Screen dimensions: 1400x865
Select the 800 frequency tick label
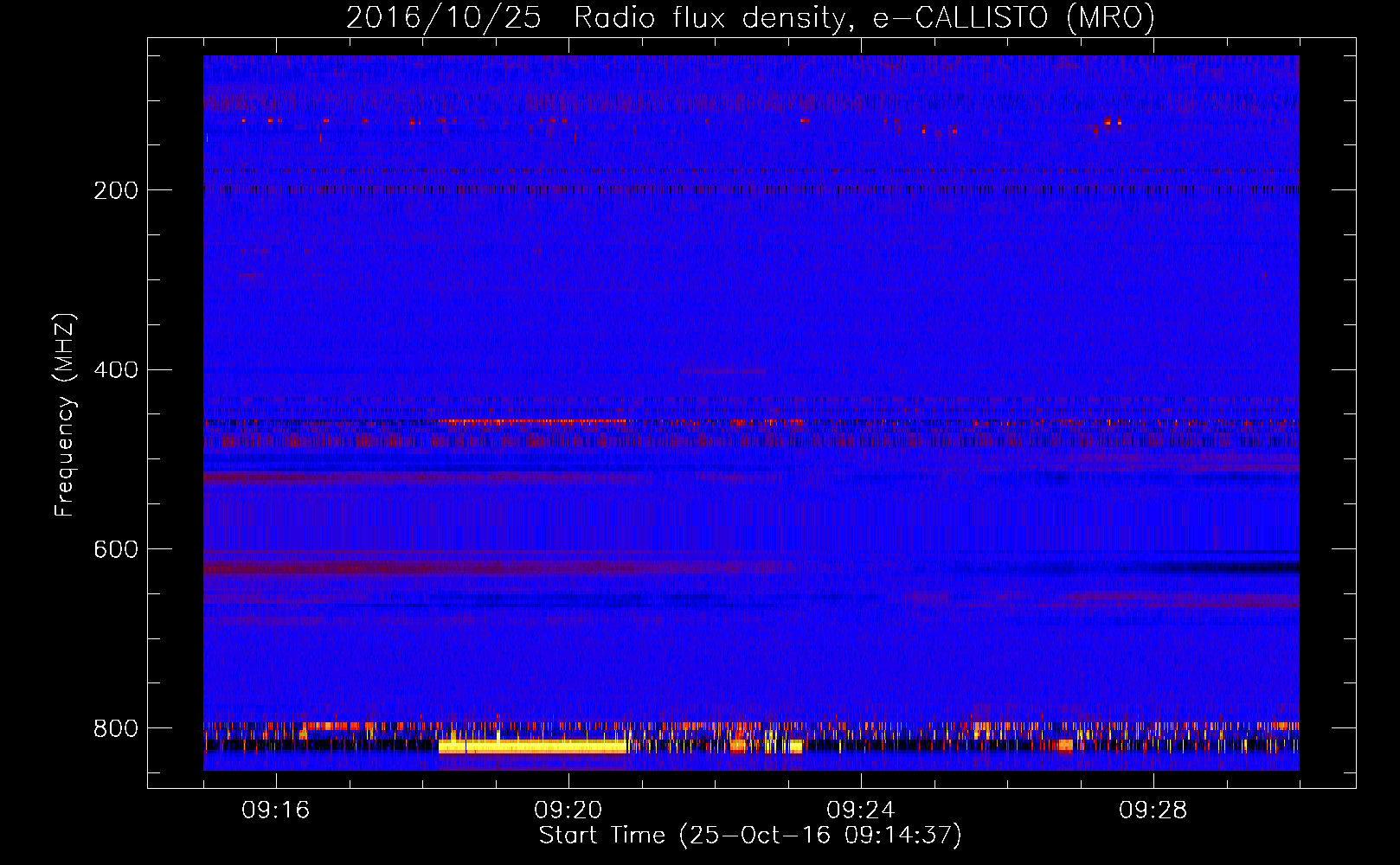pyautogui.click(x=116, y=728)
